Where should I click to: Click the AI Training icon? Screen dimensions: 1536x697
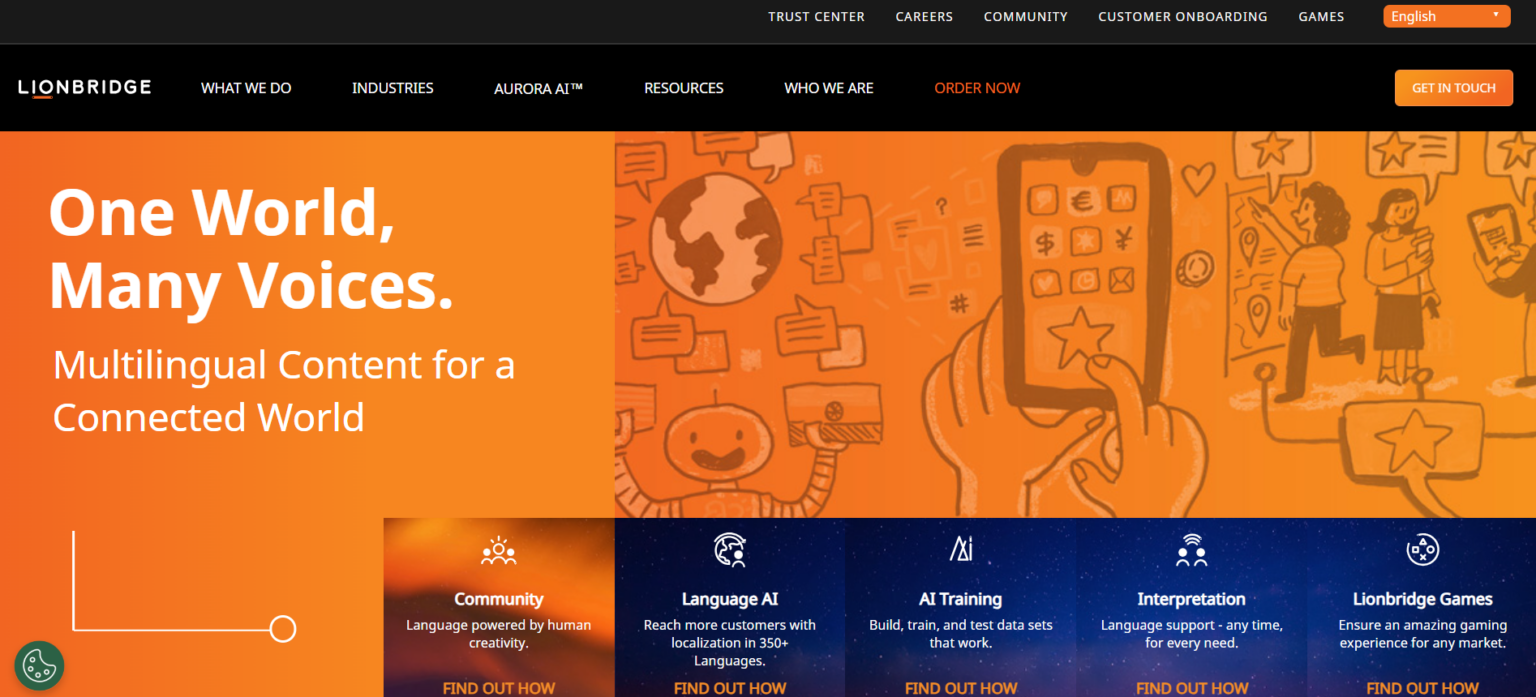coord(960,549)
